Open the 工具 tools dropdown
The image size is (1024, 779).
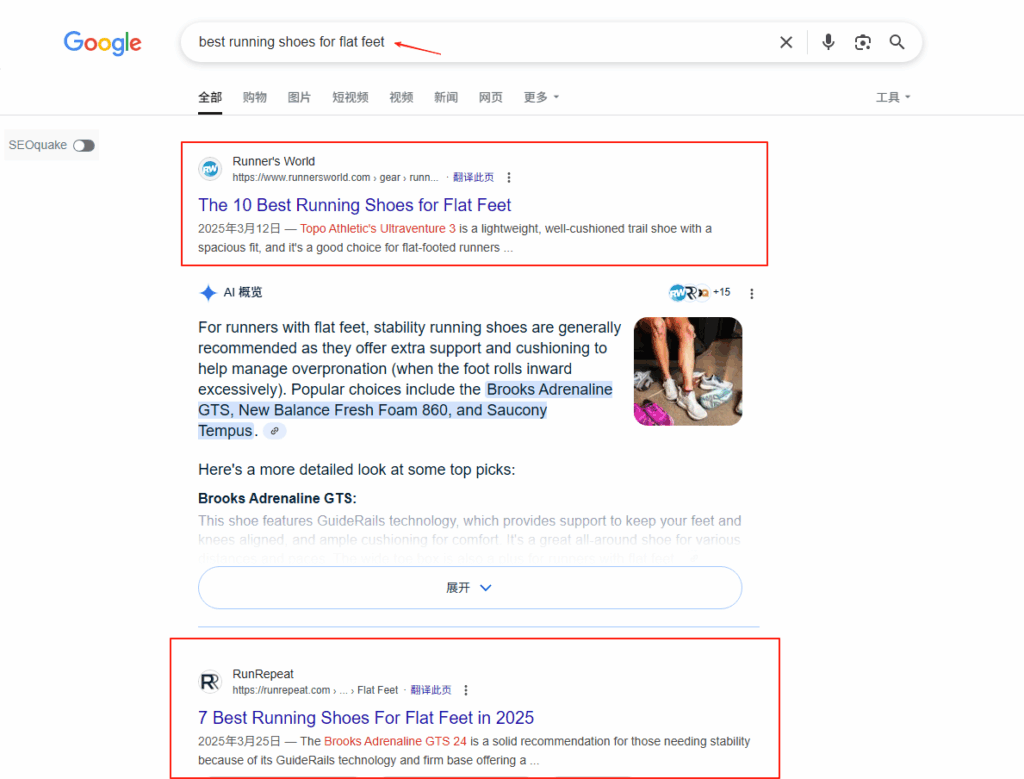[x=893, y=97]
